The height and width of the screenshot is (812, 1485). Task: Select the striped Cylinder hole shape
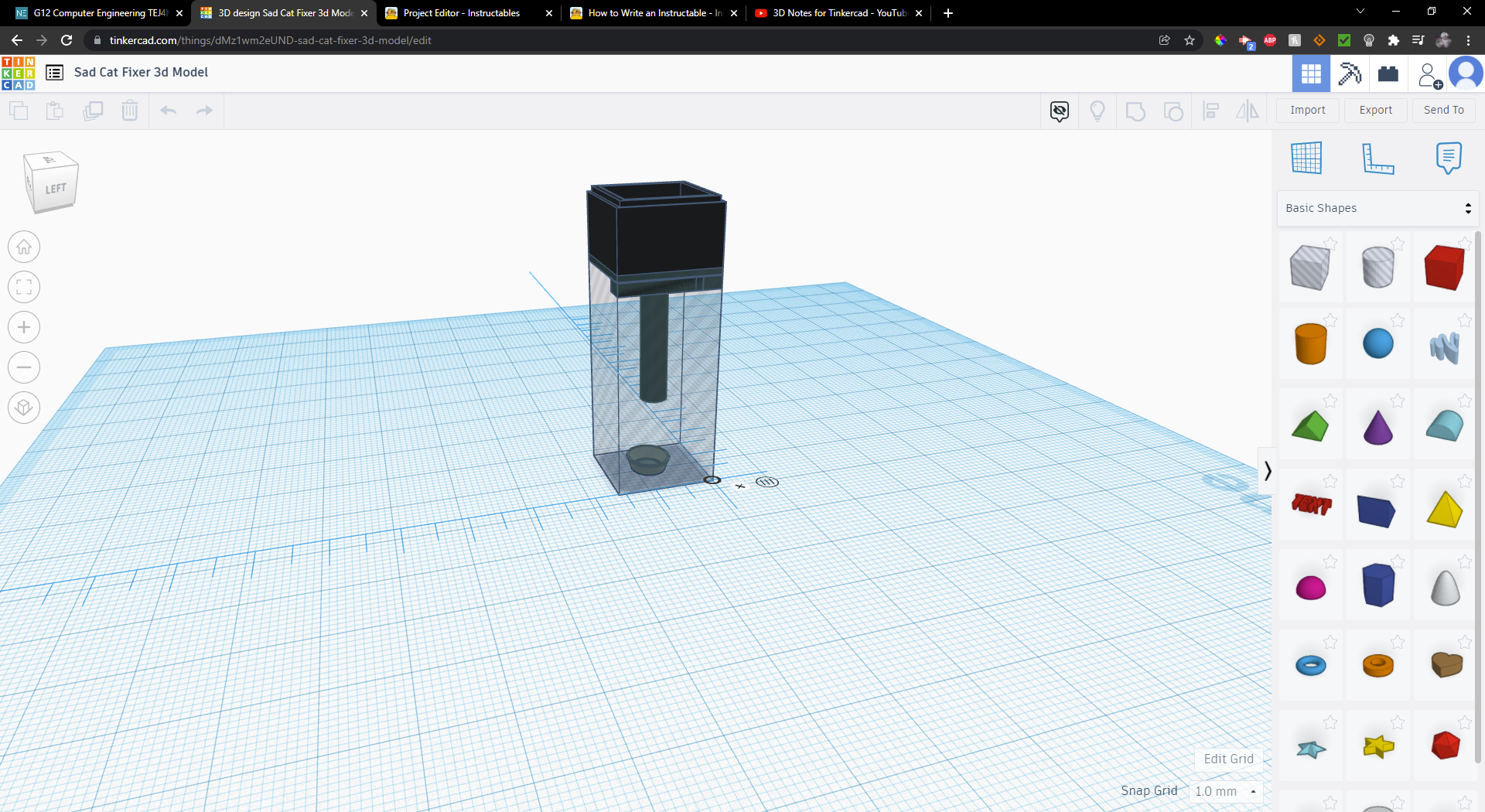[1377, 268]
